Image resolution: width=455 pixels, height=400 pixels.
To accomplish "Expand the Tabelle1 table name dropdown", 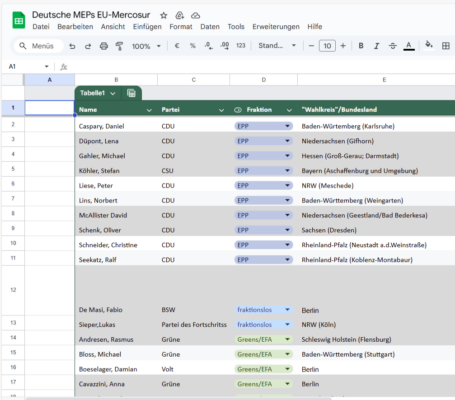I will (x=113, y=93).
